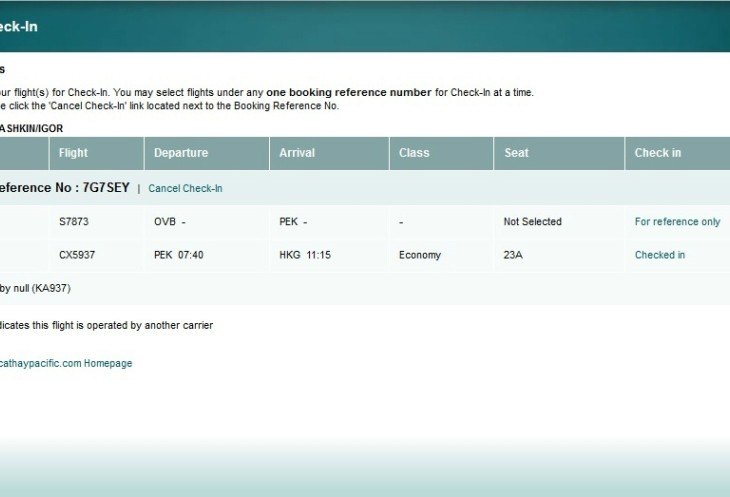
Task: Click the 'one booking reference number' bold text
Action: 349,92
